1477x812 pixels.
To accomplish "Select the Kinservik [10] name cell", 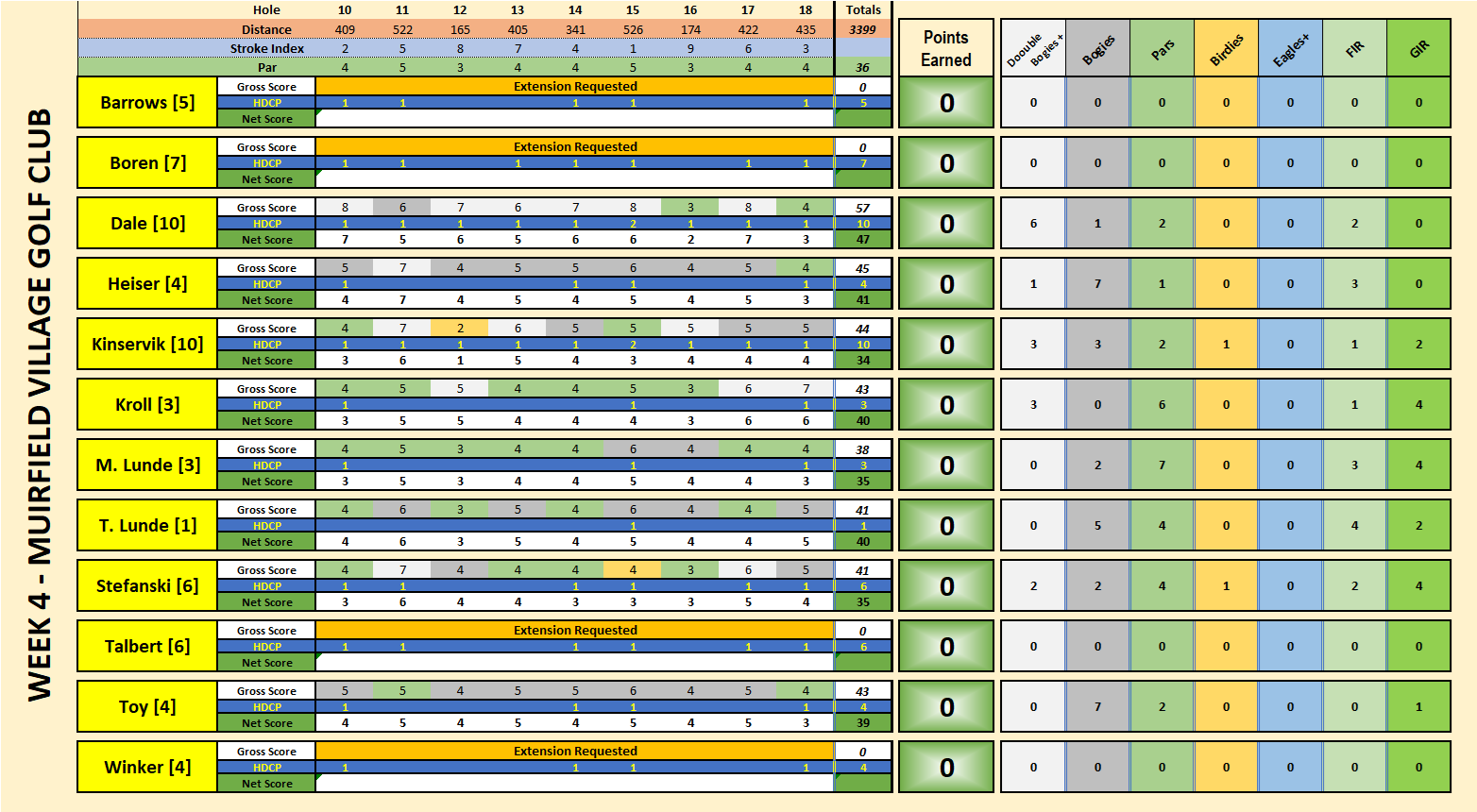I will [x=147, y=345].
